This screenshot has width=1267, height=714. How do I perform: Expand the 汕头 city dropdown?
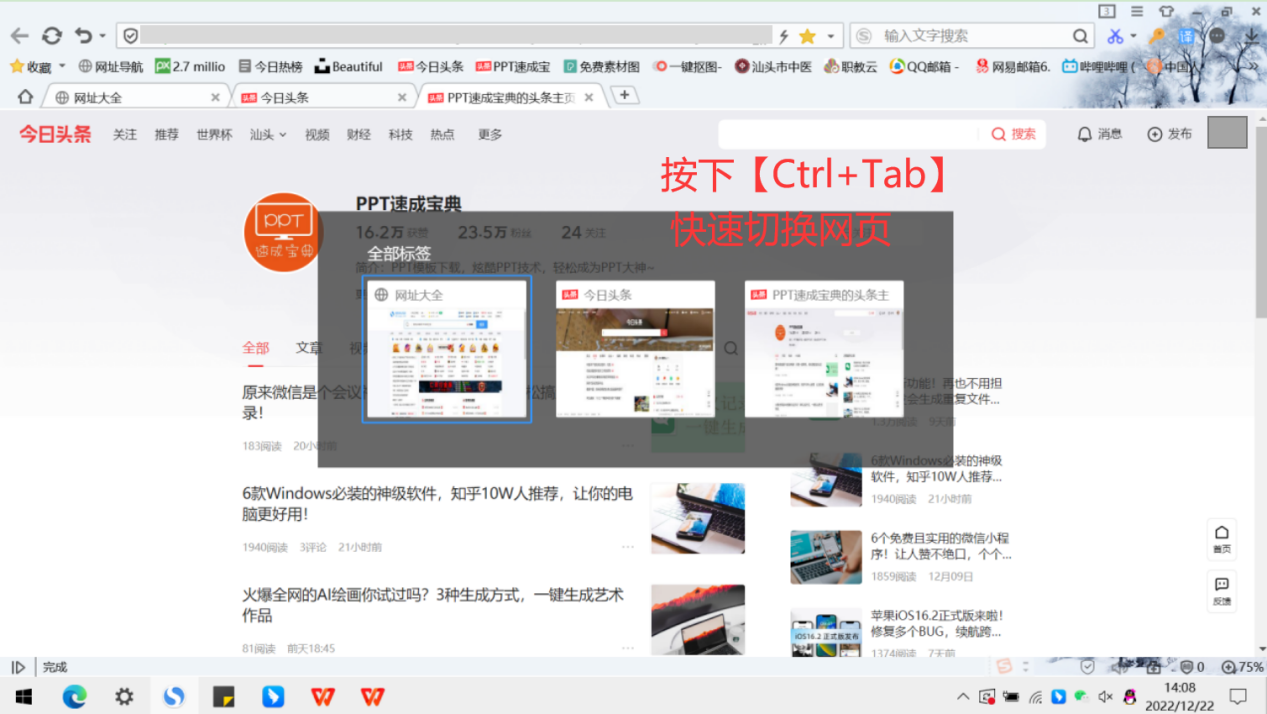click(x=268, y=135)
